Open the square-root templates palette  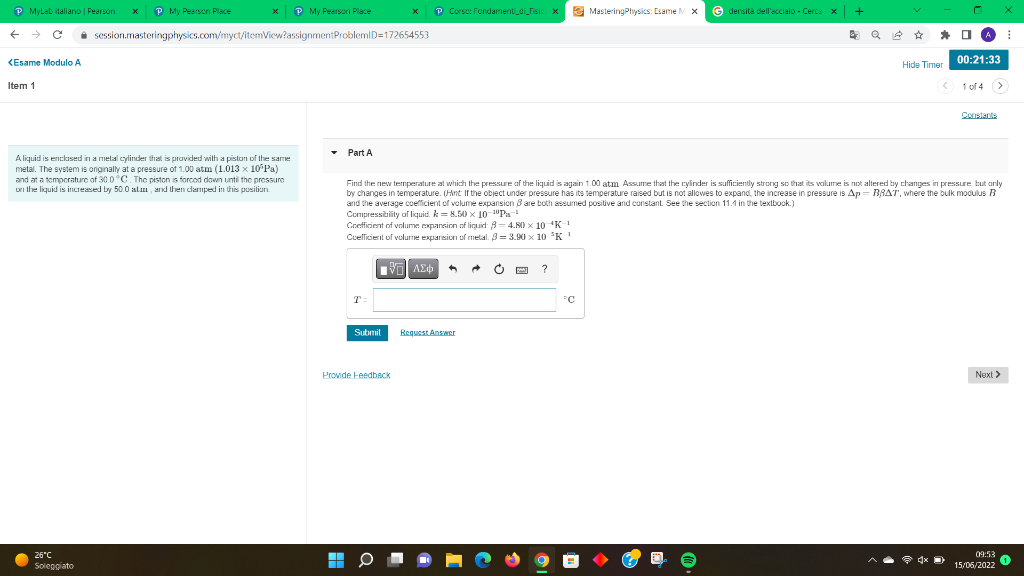(x=390, y=268)
